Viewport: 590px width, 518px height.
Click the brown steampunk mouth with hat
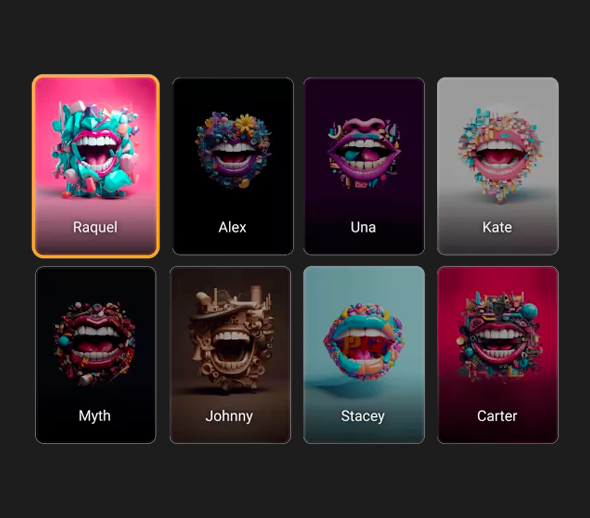pyautogui.click(x=230, y=337)
